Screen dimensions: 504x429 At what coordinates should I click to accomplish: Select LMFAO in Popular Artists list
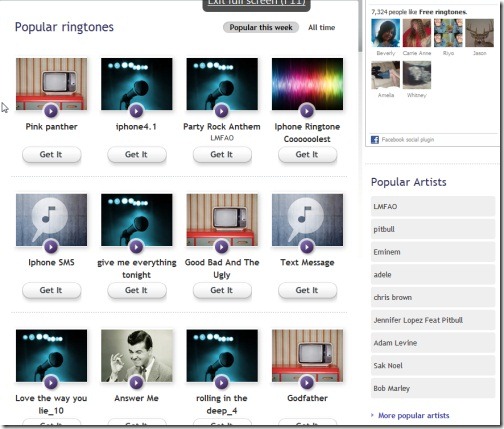tap(433, 206)
